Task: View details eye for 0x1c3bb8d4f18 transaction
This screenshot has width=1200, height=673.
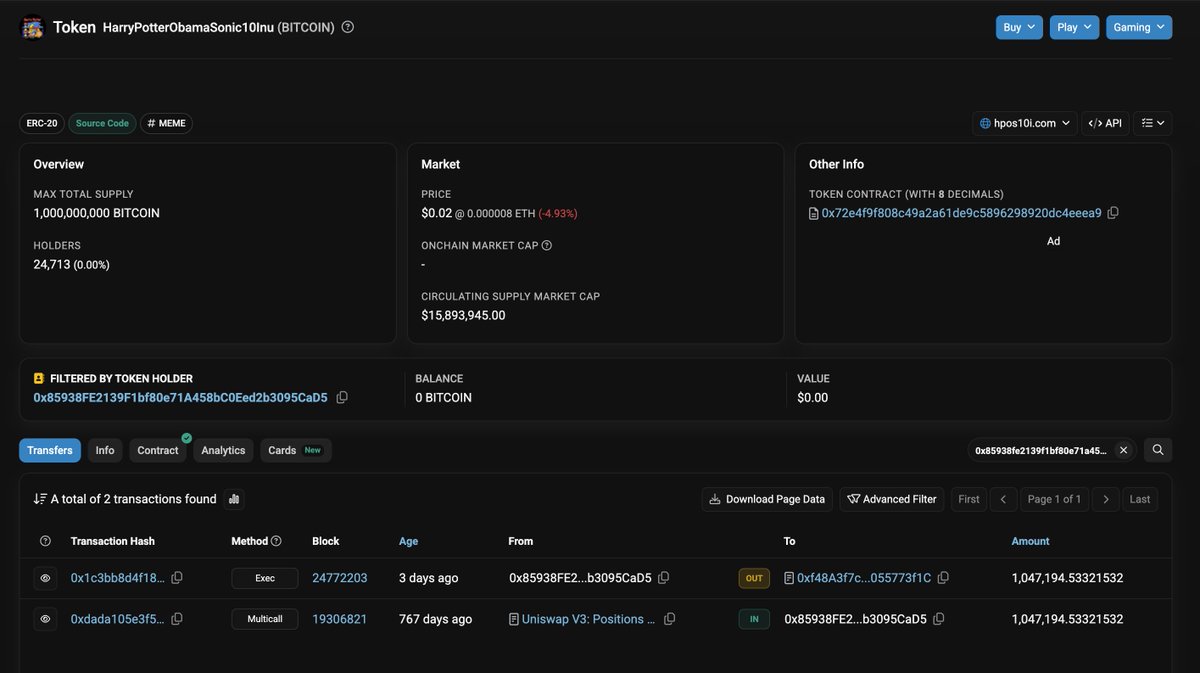Action: [45, 578]
